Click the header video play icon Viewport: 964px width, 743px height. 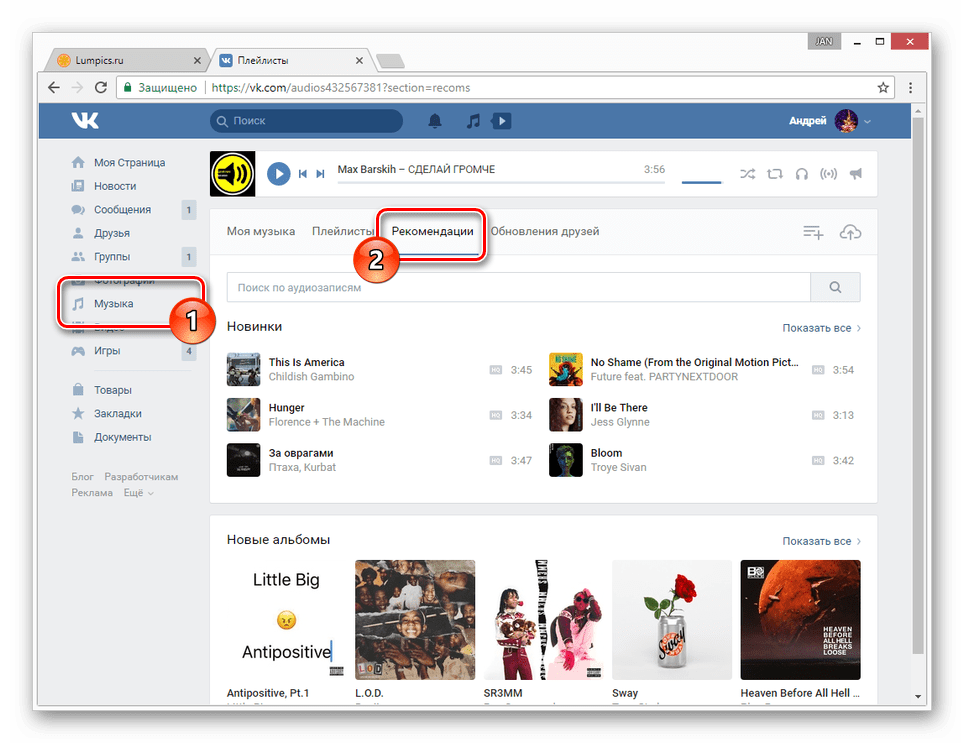tap(502, 121)
